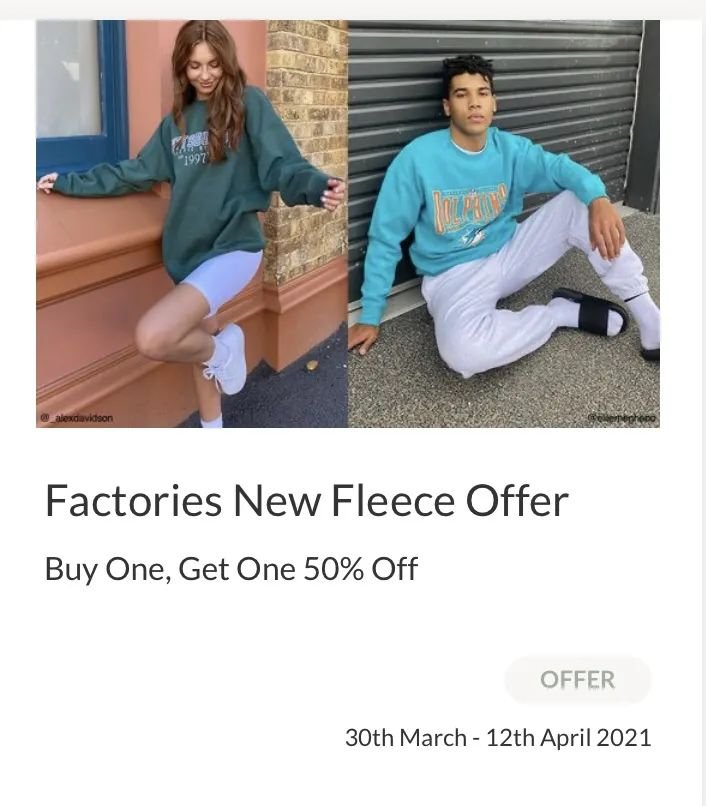The height and width of the screenshot is (806, 706).
Task: Tap the photo credit on the right image
Action: click(x=622, y=418)
